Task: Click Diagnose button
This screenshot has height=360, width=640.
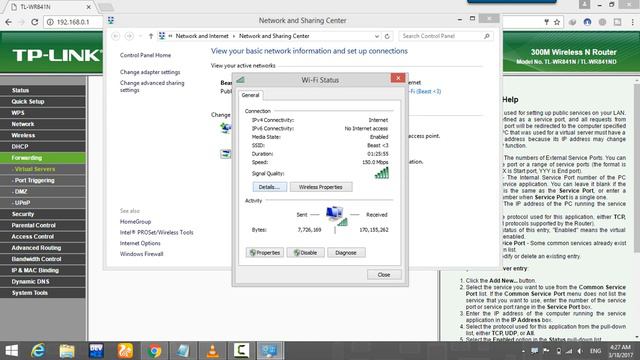Action: coord(346,253)
